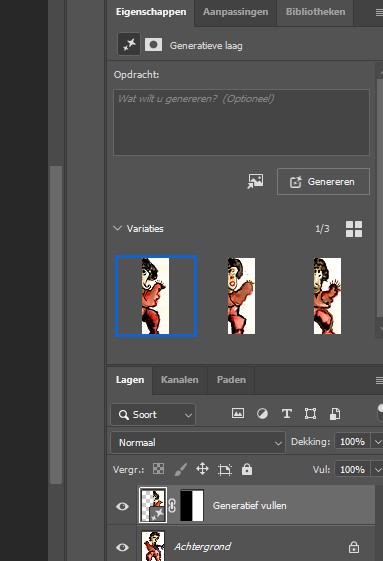Select the Generatief vullen layer mask thumbnail
The width and height of the screenshot is (383, 561).
tap(192, 506)
